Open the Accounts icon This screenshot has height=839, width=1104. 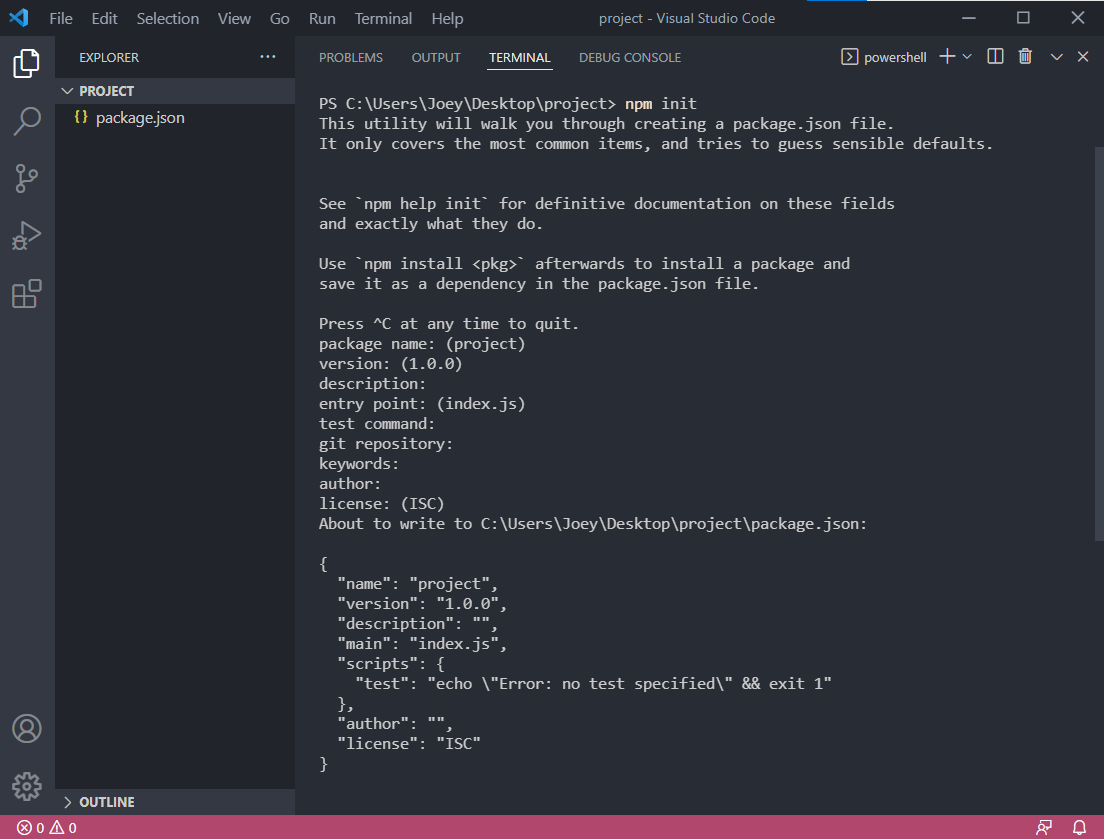(27, 728)
